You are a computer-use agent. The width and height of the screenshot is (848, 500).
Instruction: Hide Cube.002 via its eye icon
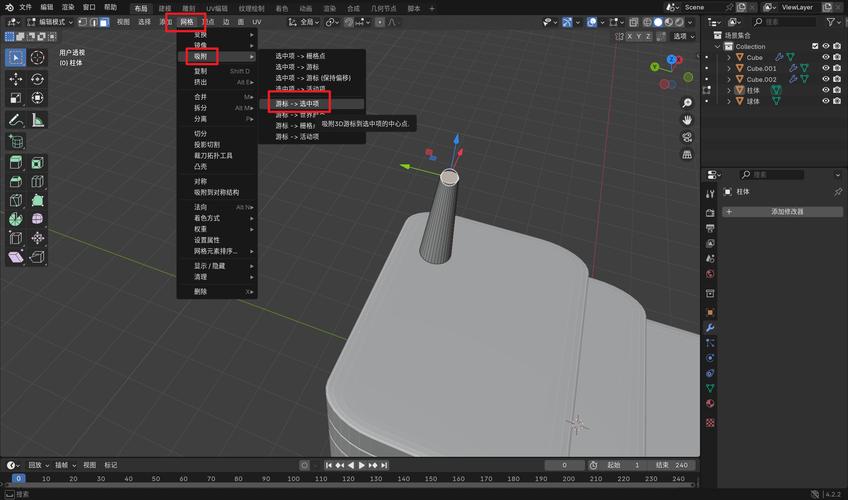[826, 79]
